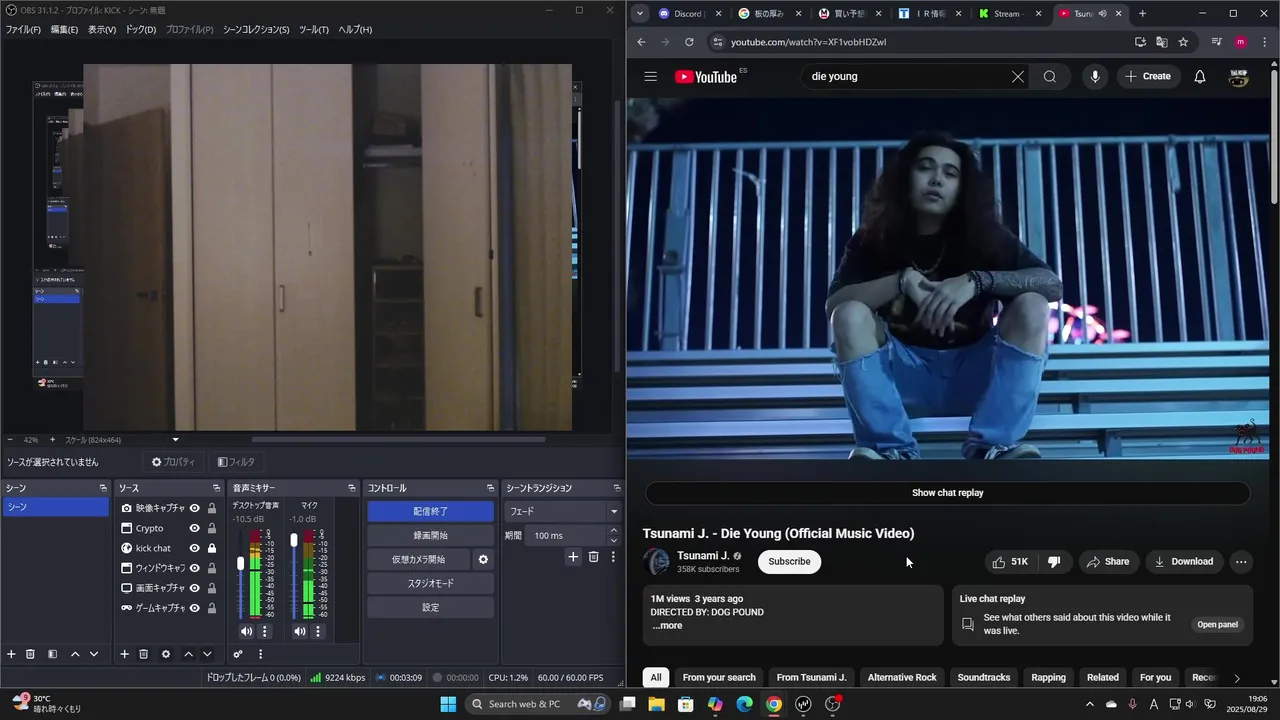Mute the mic channel in mixer
1280x720 pixels.
(299, 631)
